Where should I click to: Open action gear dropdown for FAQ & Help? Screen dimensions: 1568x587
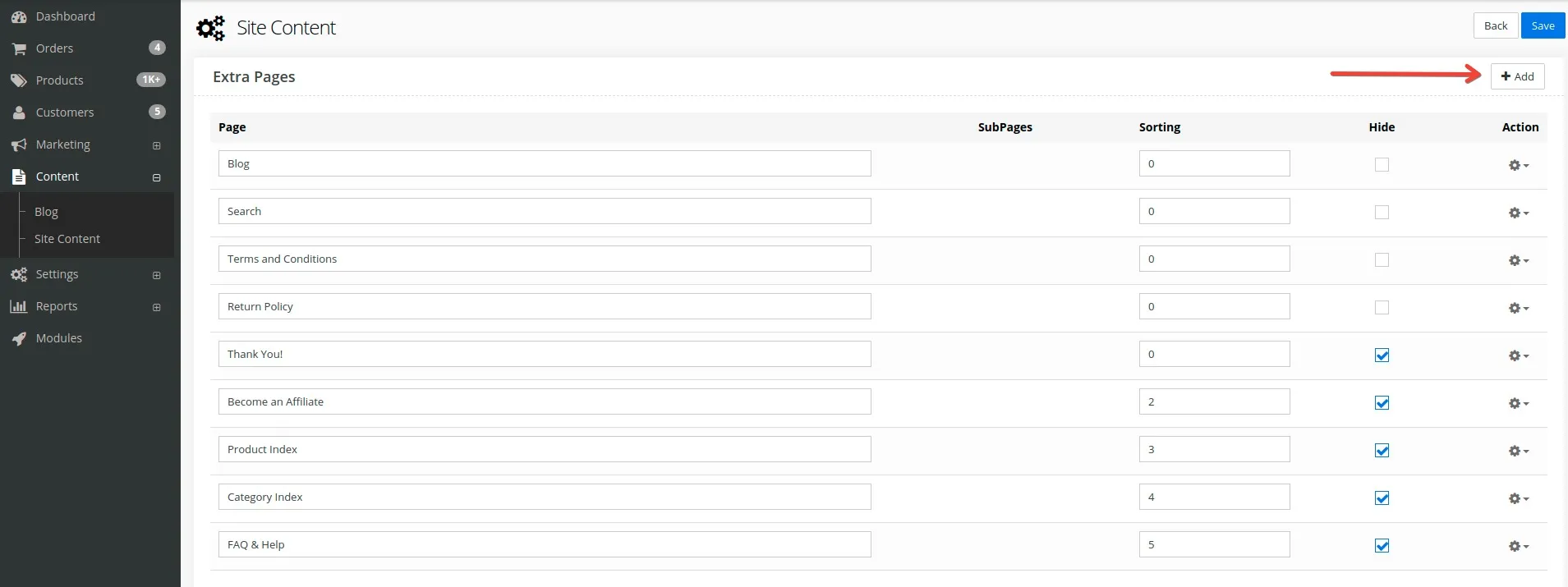coord(1518,546)
